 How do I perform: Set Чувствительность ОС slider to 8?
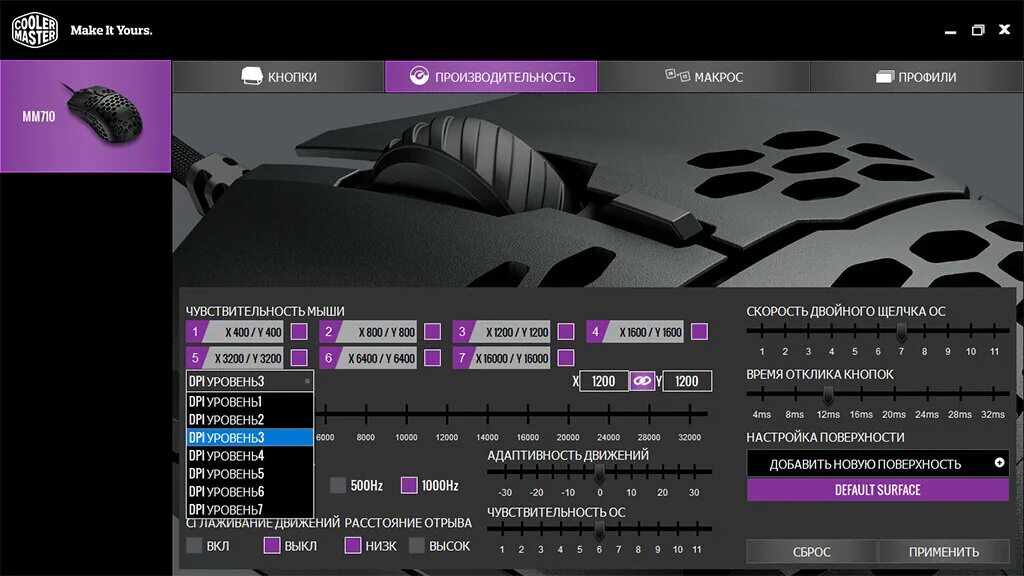click(638, 529)
